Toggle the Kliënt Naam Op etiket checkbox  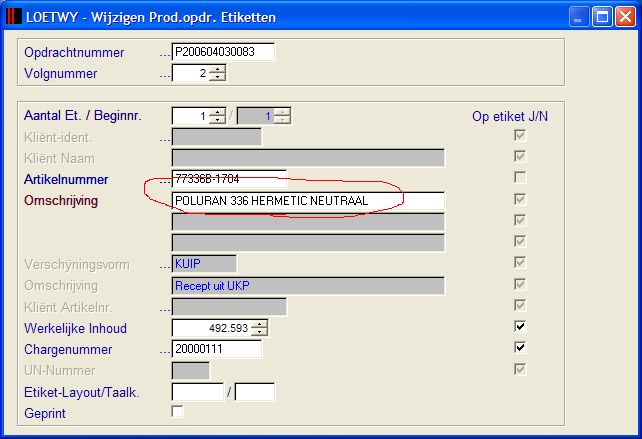point(520,156)
